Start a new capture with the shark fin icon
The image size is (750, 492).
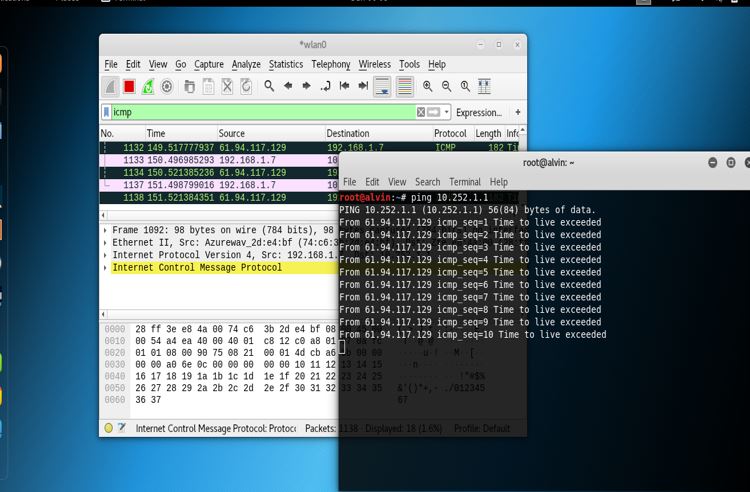[110, 87]
